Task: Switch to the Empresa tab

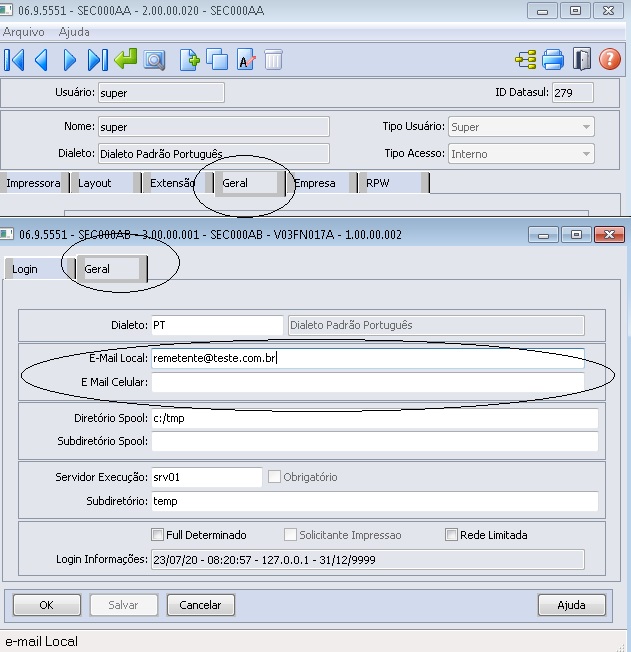Action: point(322,183)
